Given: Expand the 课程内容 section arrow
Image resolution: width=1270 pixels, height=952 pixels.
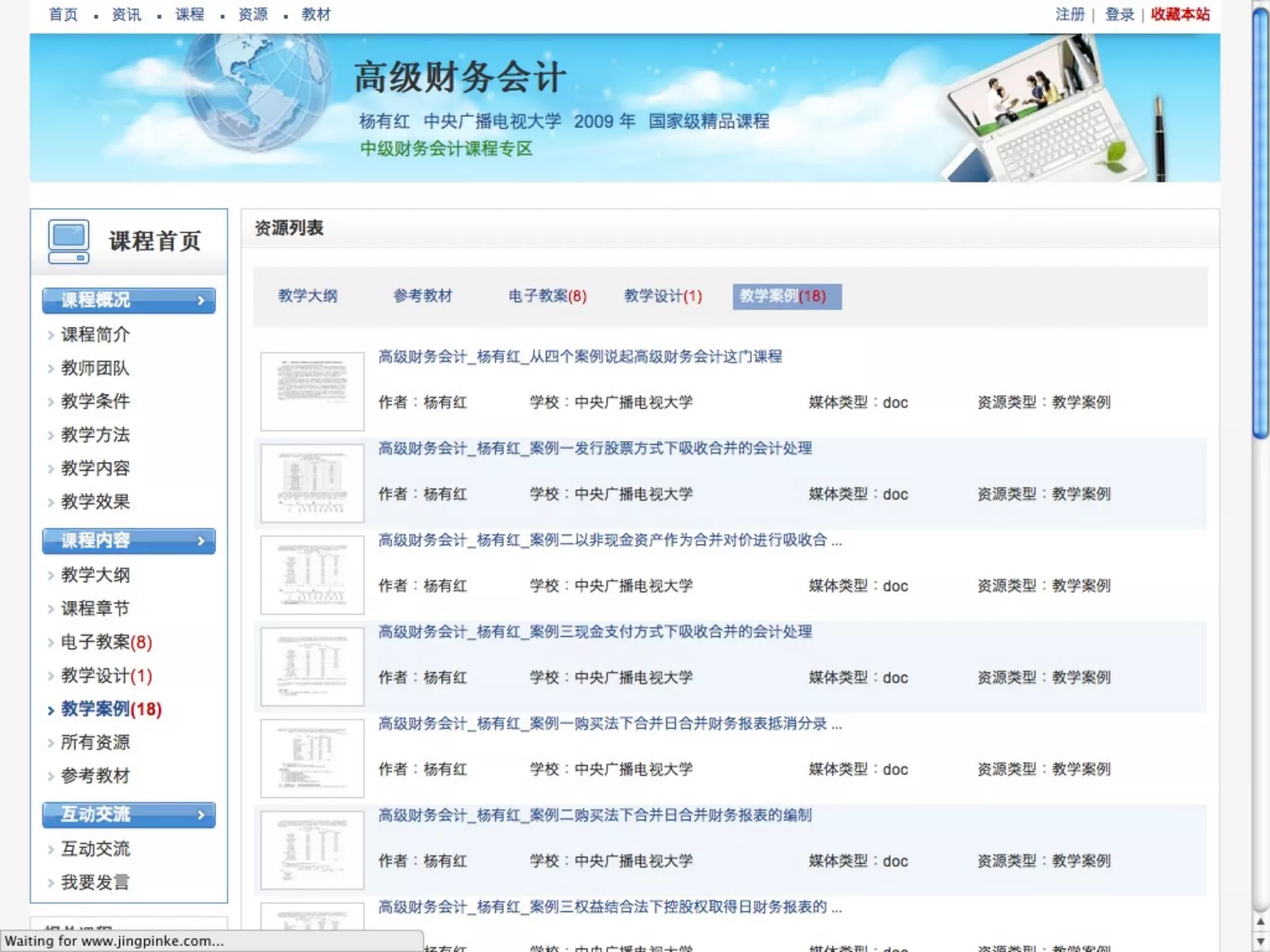Looking at the screenshot, I should [201, 541].
